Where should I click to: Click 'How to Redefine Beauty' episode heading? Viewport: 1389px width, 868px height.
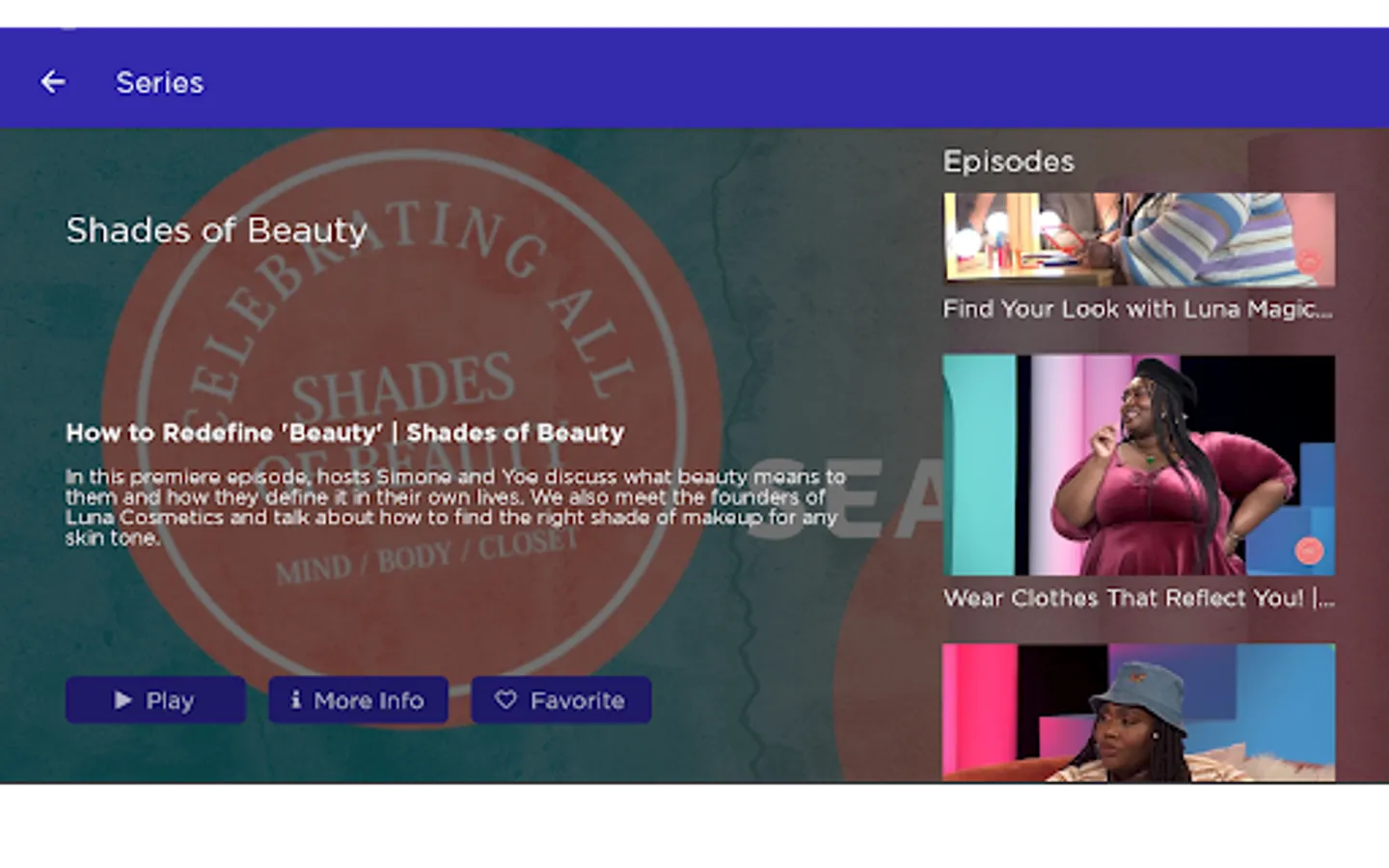[x=345, y=433]
